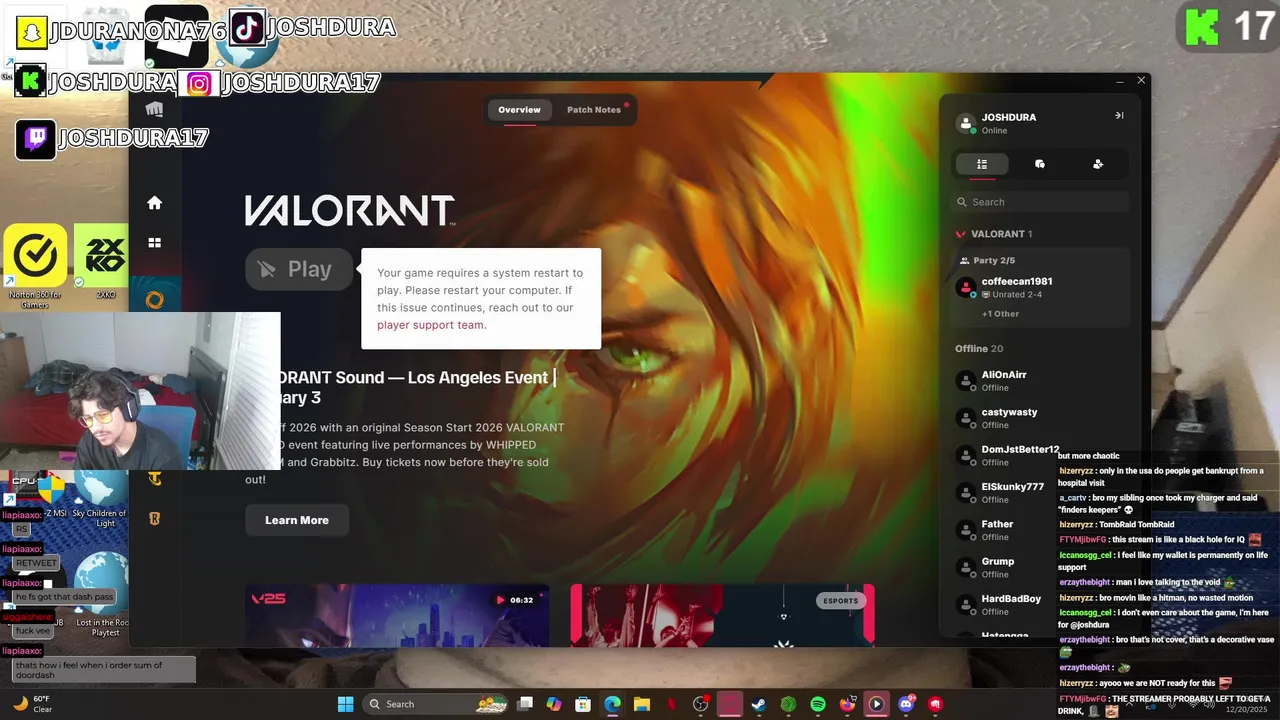This screenshot has width=1280, height=720.
Task: Switch to the Patch Notes tab
Action: [x=594, y=110]
